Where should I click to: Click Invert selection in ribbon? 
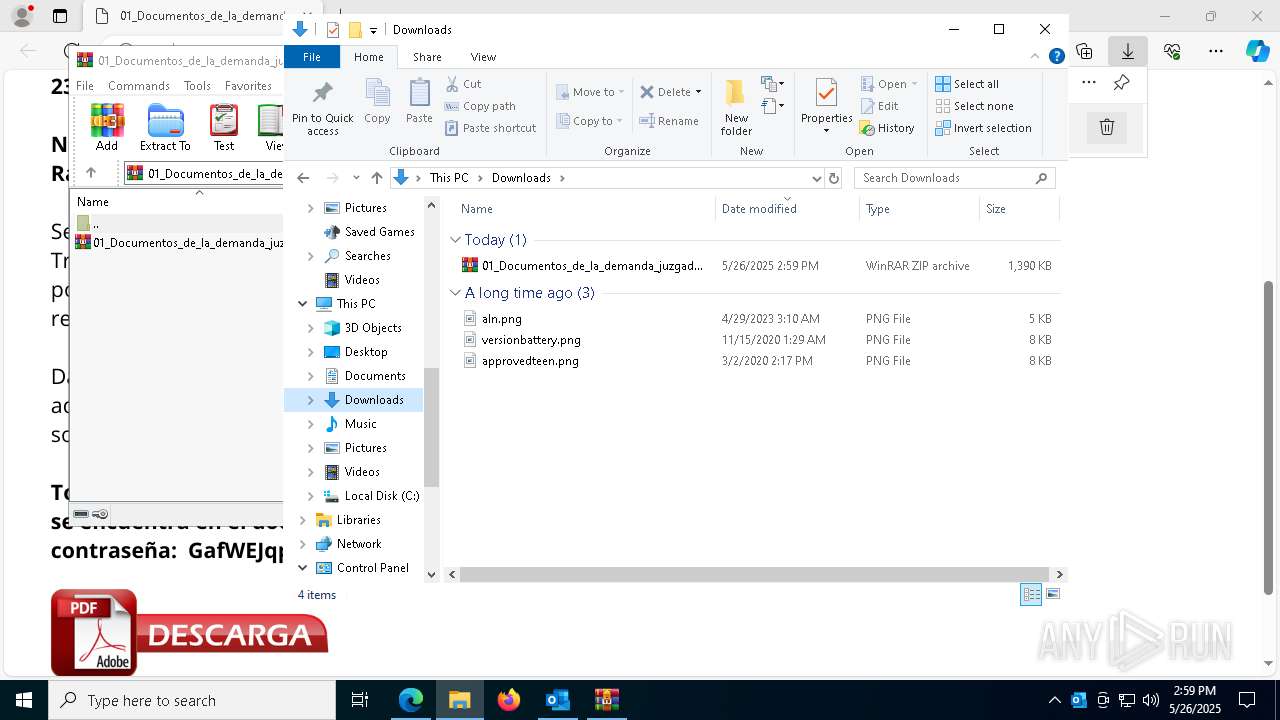[x=983, y=128]
